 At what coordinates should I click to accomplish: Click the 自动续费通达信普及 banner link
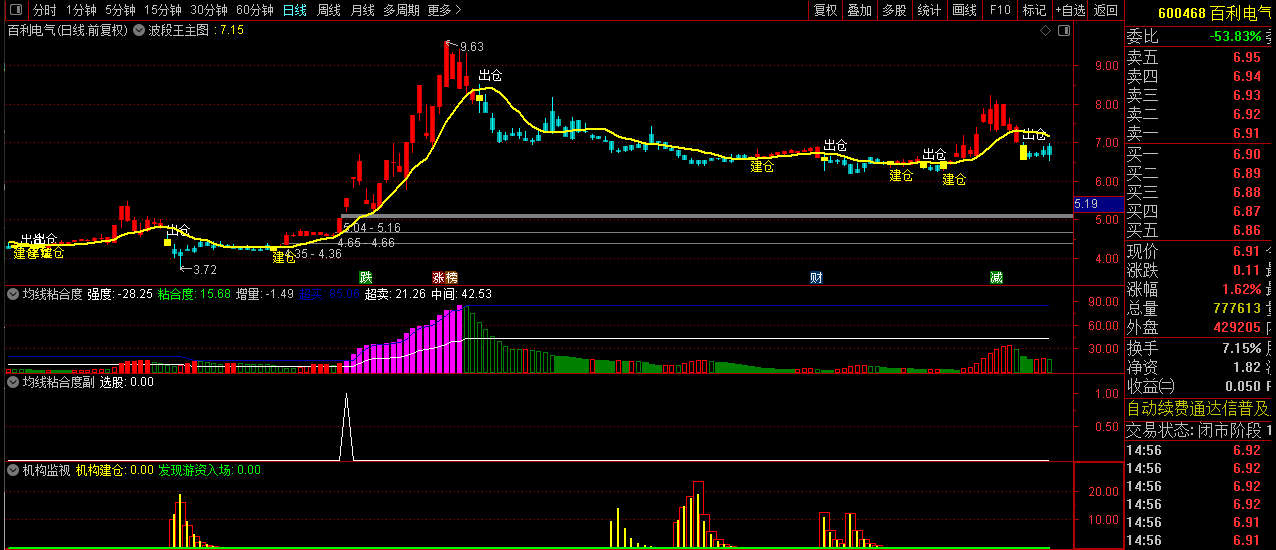coord(1199,409)
